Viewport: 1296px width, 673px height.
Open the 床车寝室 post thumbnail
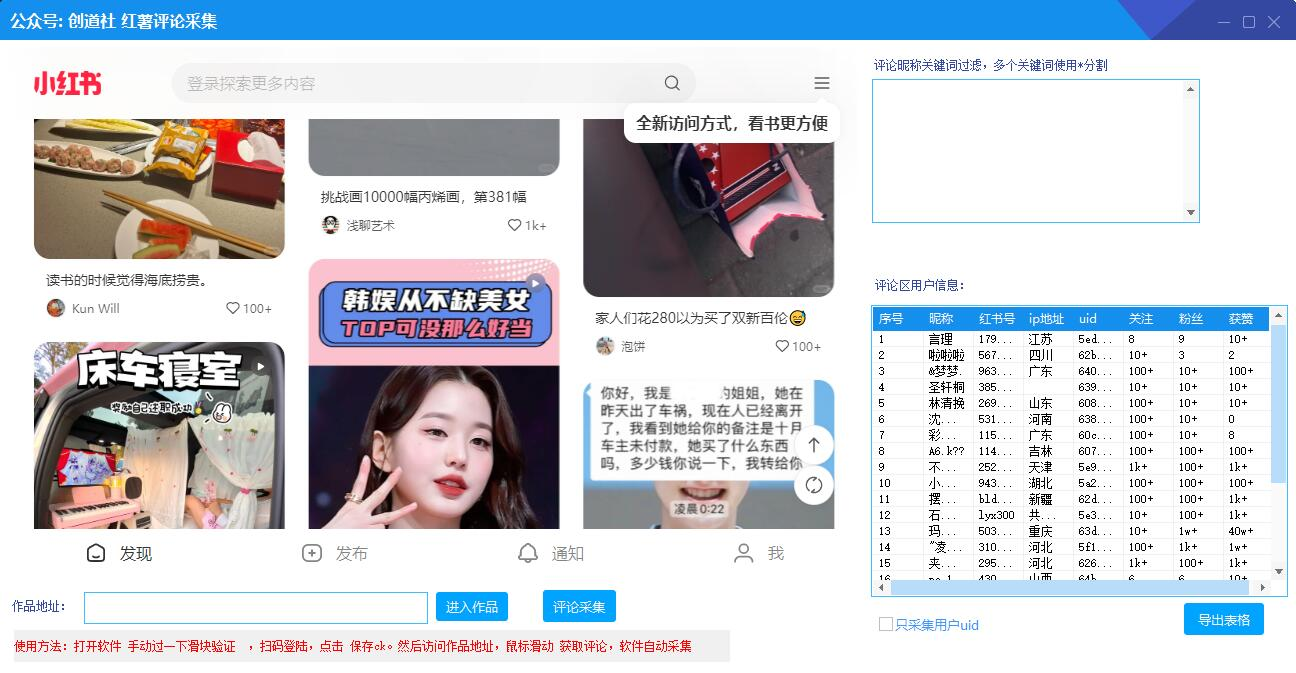click(159, 430)
